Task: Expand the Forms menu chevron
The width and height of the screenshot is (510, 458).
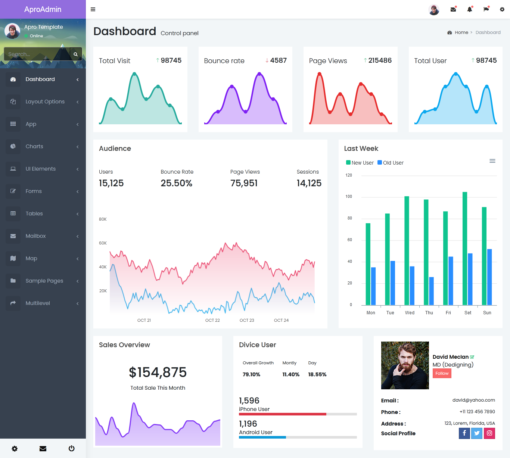Action: [78, 191]
